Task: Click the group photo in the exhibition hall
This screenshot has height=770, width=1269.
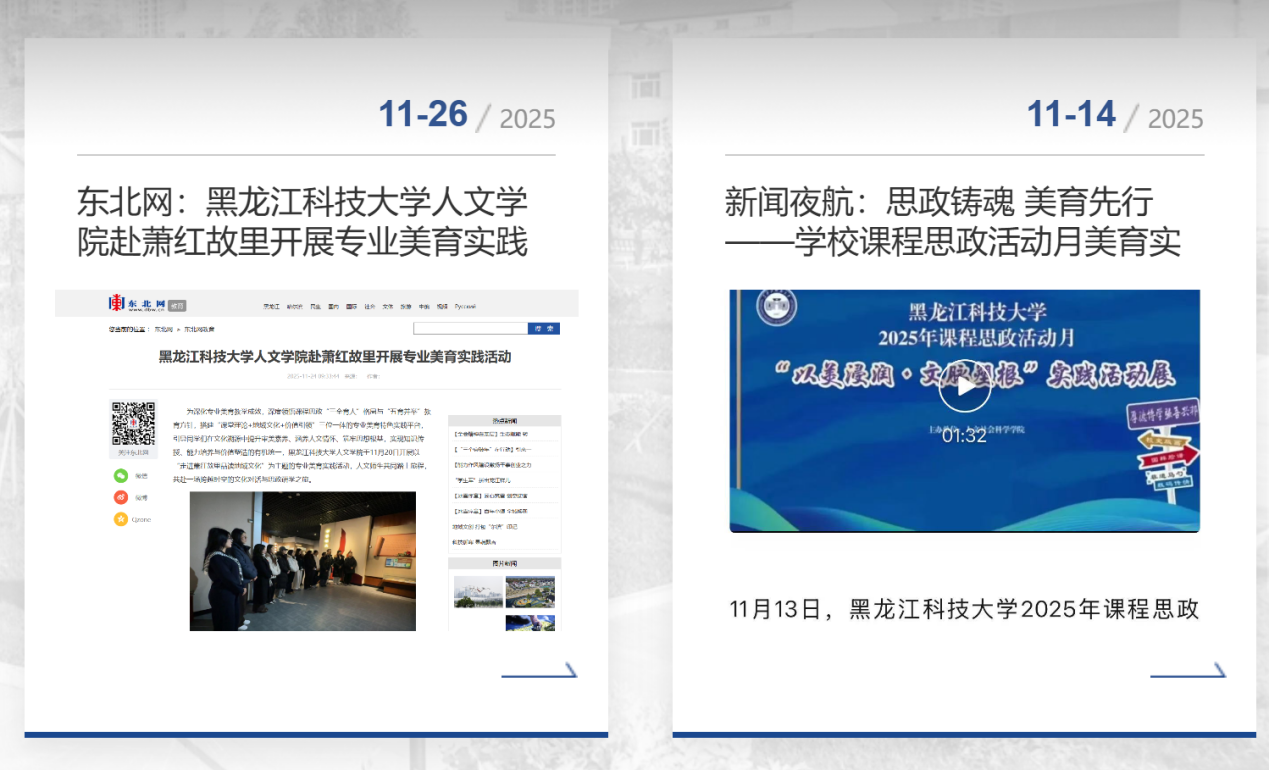Action: coord(302,561)
